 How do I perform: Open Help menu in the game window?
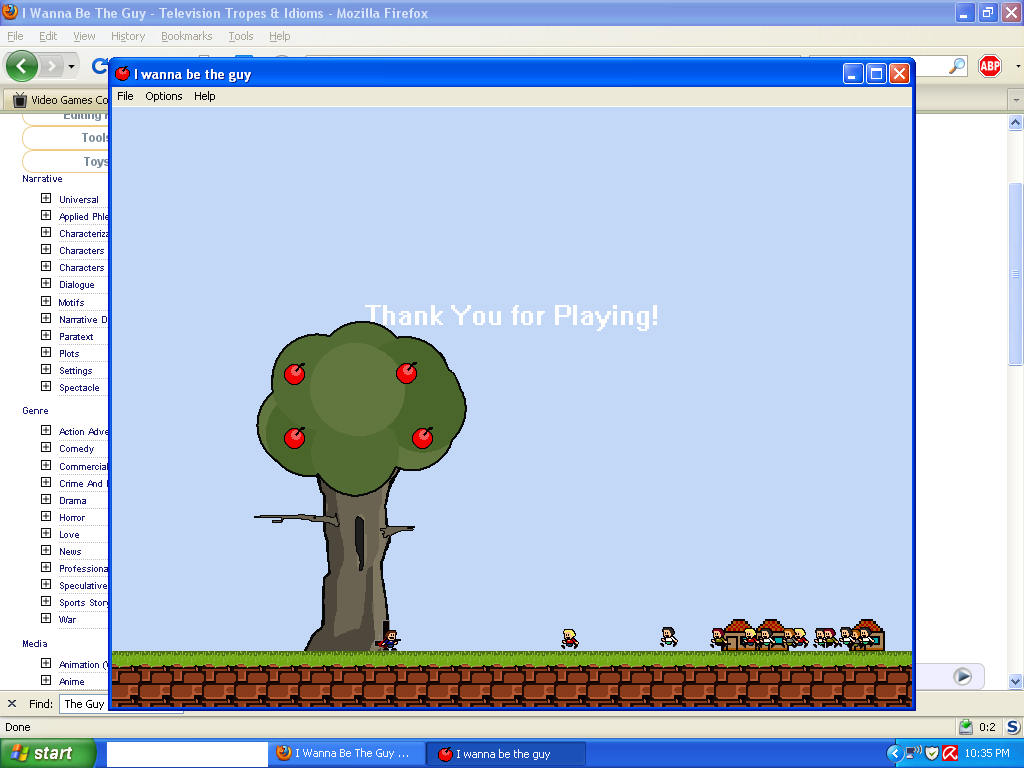point(204,96)
